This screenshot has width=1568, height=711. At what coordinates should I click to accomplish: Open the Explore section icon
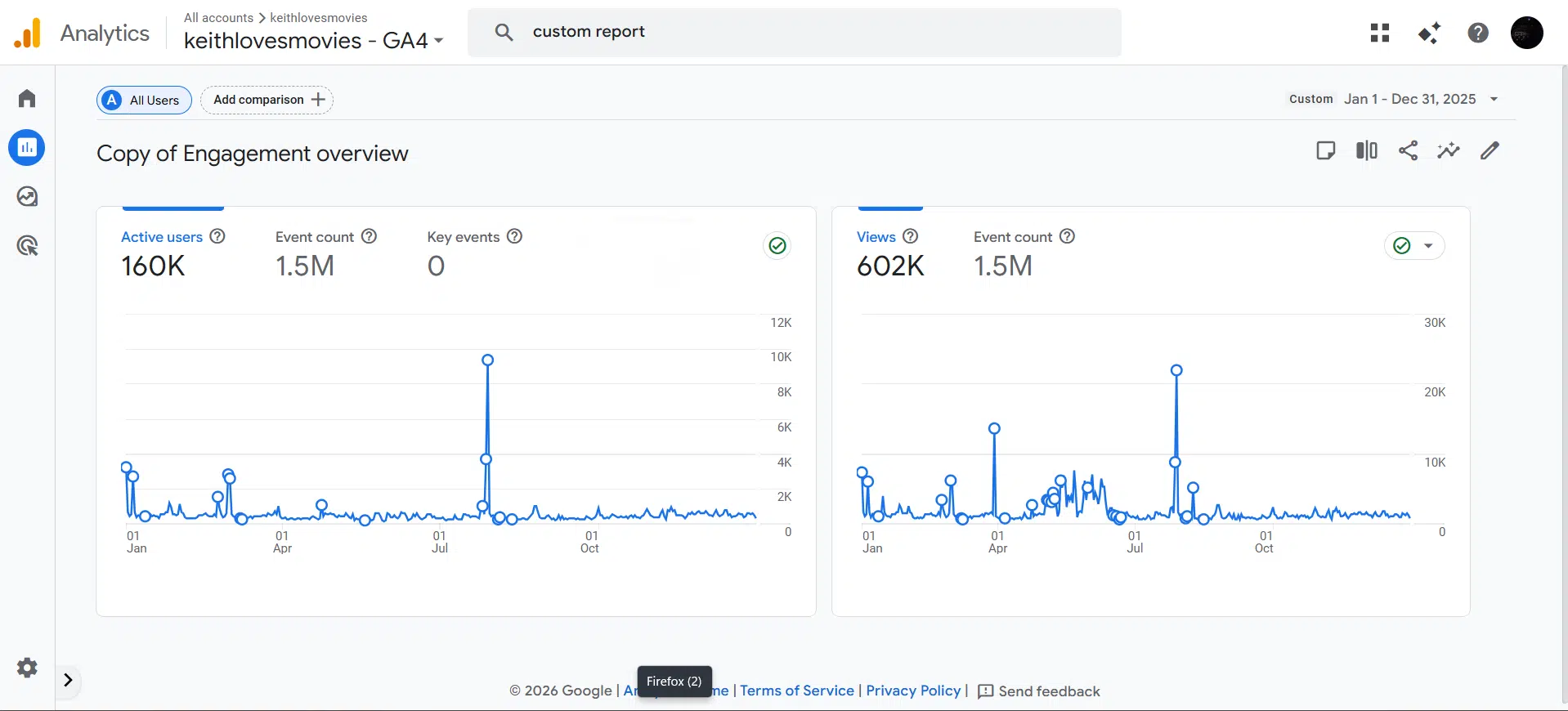pos(27,197)
